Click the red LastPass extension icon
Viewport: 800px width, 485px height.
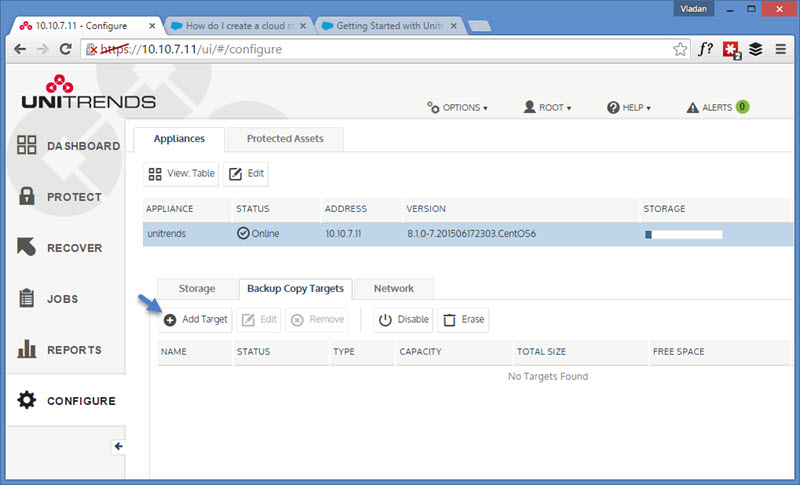coord(732,50)
